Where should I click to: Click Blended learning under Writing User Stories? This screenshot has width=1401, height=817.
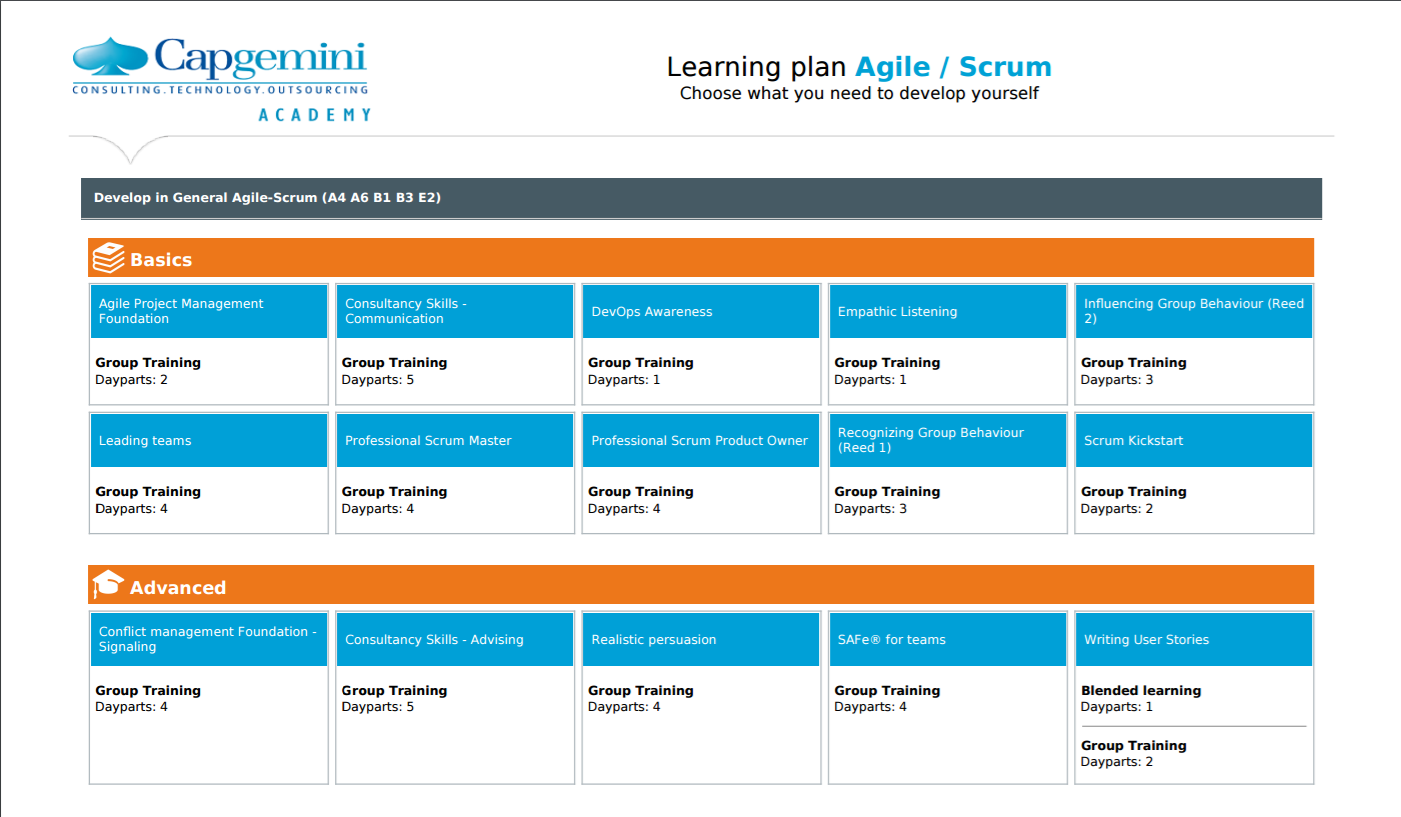[1141, 690]
